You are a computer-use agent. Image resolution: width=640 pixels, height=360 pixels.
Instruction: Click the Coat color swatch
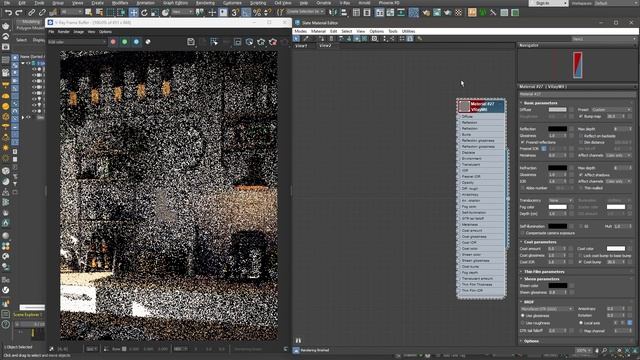616,249
